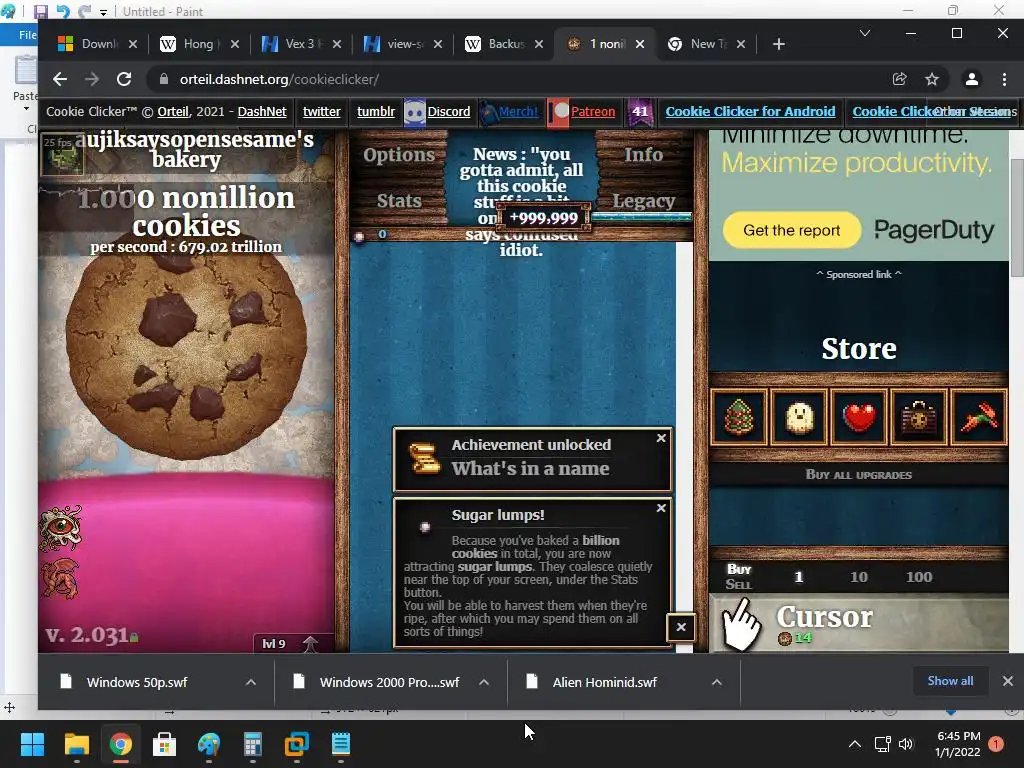Switch to the Vex 3 browser tab
1024x768 pixels.
302,44
